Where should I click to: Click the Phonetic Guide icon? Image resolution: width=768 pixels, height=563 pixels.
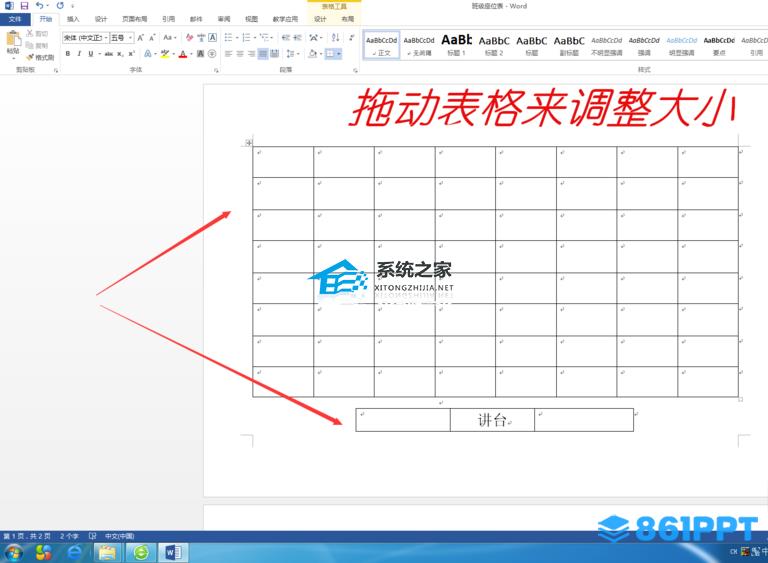click(201, 38)
